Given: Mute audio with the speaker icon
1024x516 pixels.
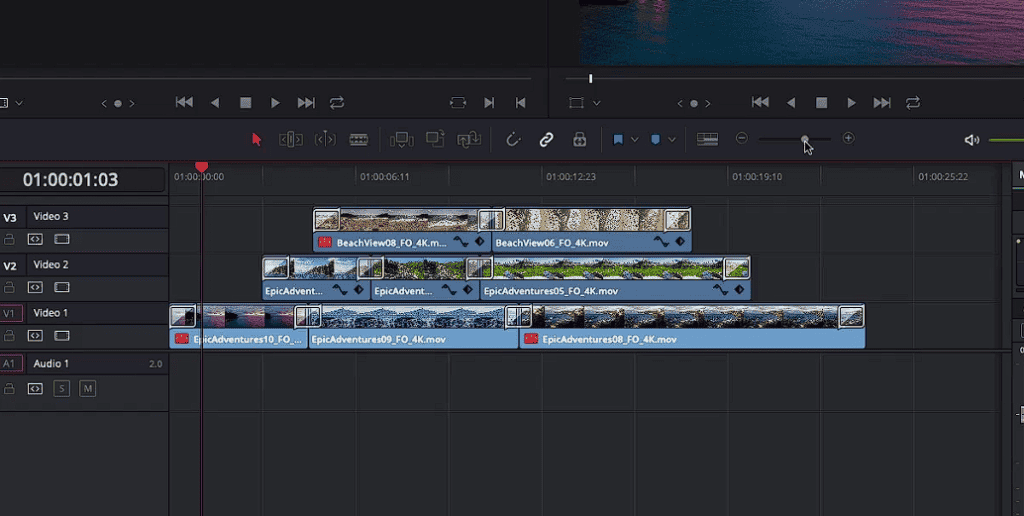Looking at the screenshot, I should [972, 140].
